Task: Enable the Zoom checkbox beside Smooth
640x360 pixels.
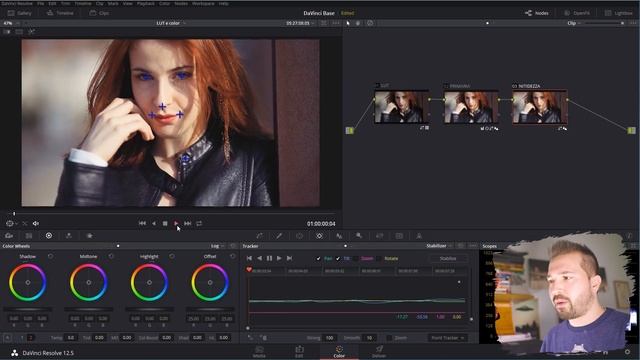Action: pos(389,338)
